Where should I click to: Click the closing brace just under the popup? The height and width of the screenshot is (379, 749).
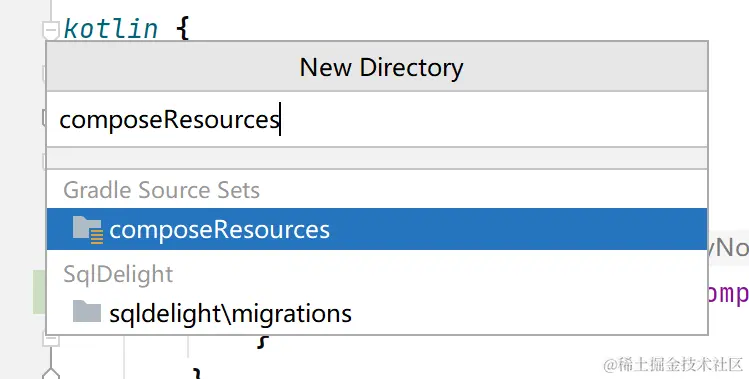click(261, 341)
